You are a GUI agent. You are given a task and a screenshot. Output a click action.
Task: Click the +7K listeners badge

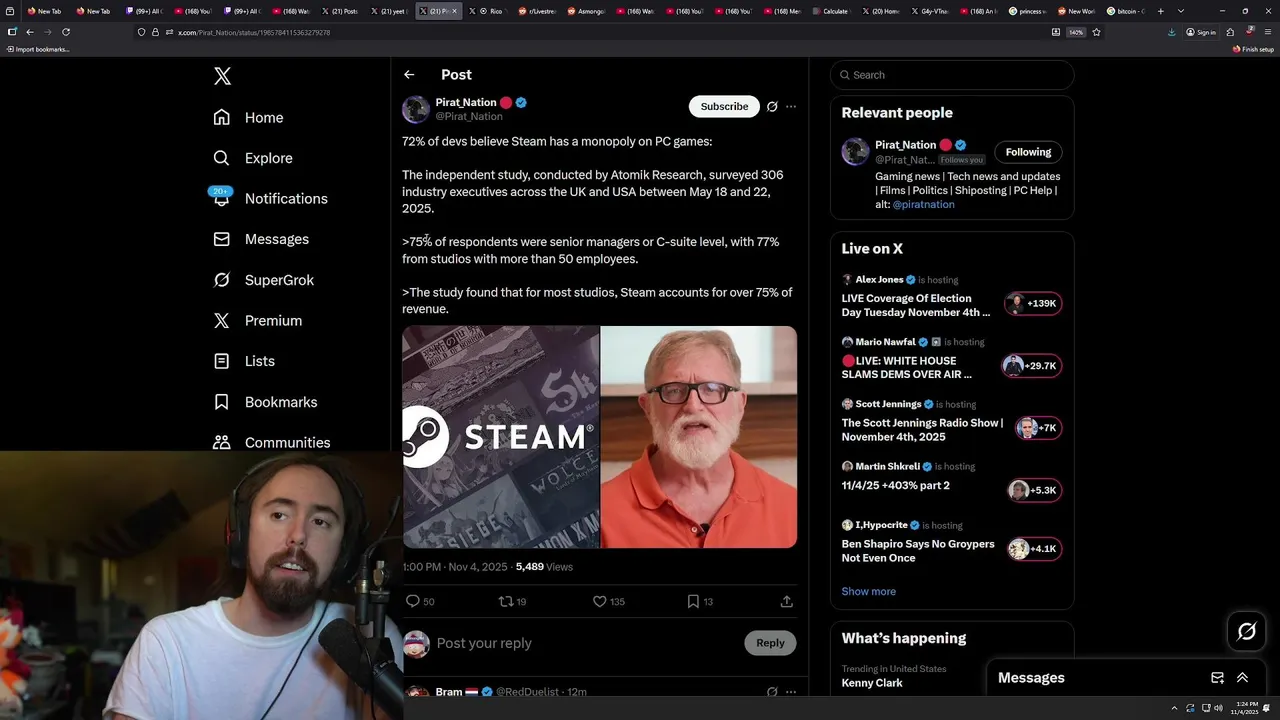pos(1038,428)
